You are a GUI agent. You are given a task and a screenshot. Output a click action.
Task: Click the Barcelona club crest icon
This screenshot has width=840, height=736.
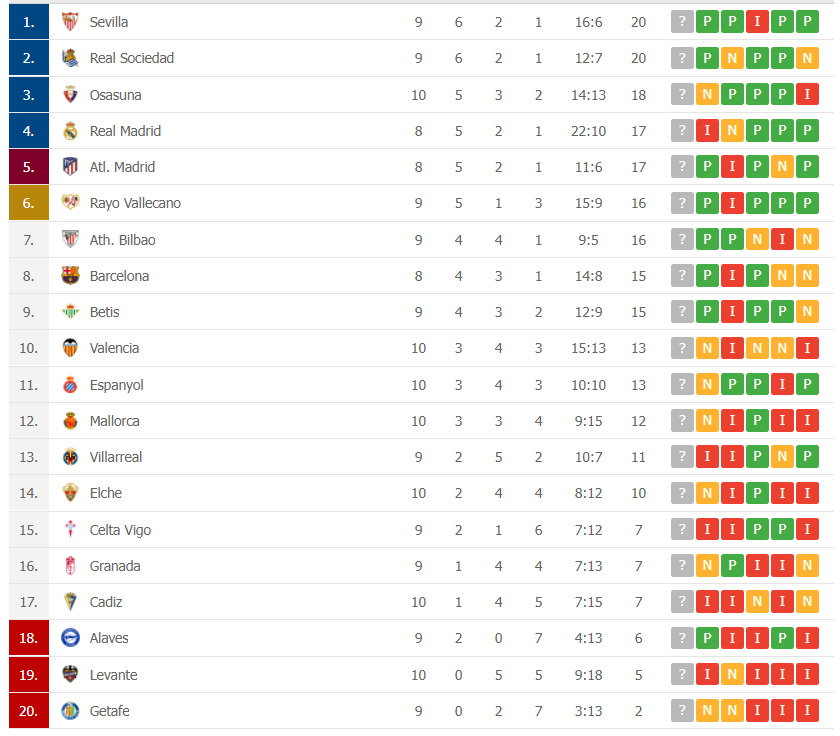[70, 276]
